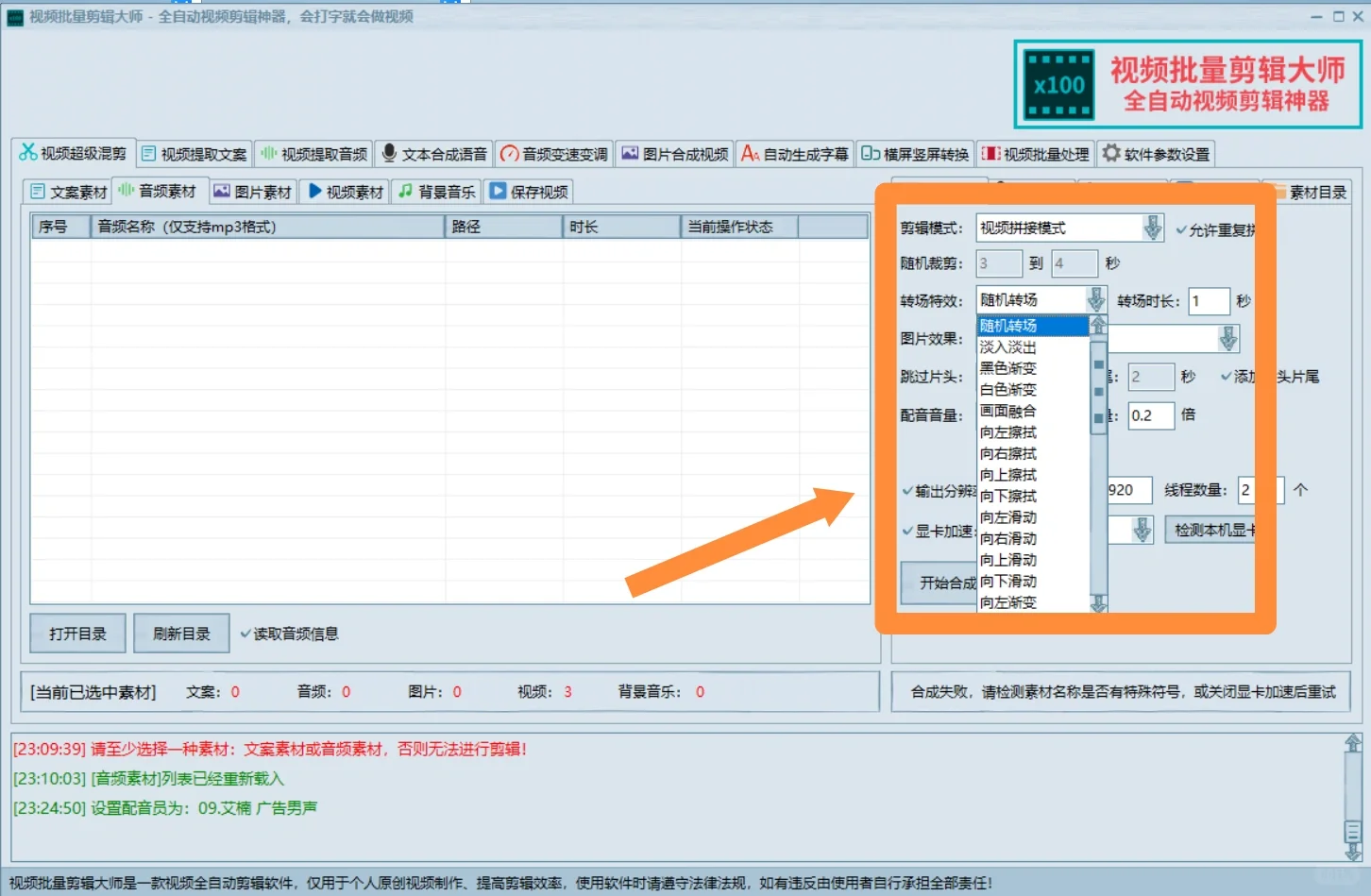
Task: Open the 视频素材 play-arrow sub-tab icon
Action: tap(315, 192)
